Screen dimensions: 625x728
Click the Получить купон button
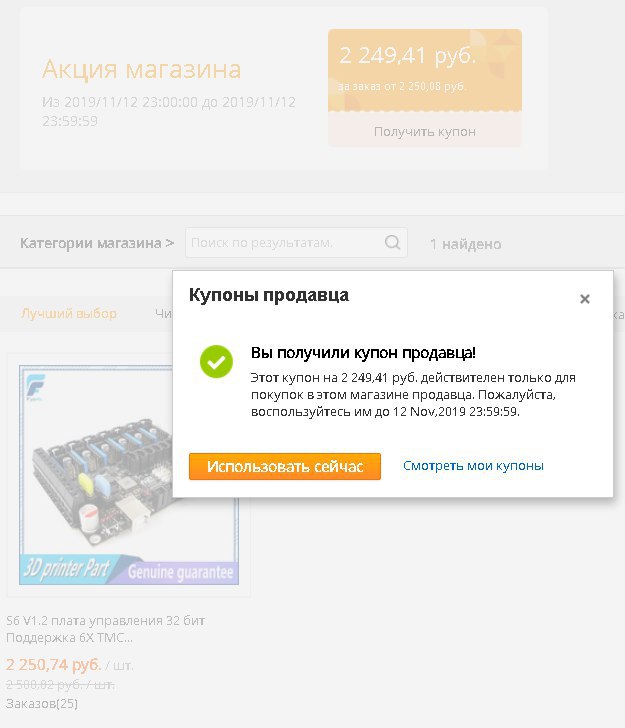pos(424,131)
